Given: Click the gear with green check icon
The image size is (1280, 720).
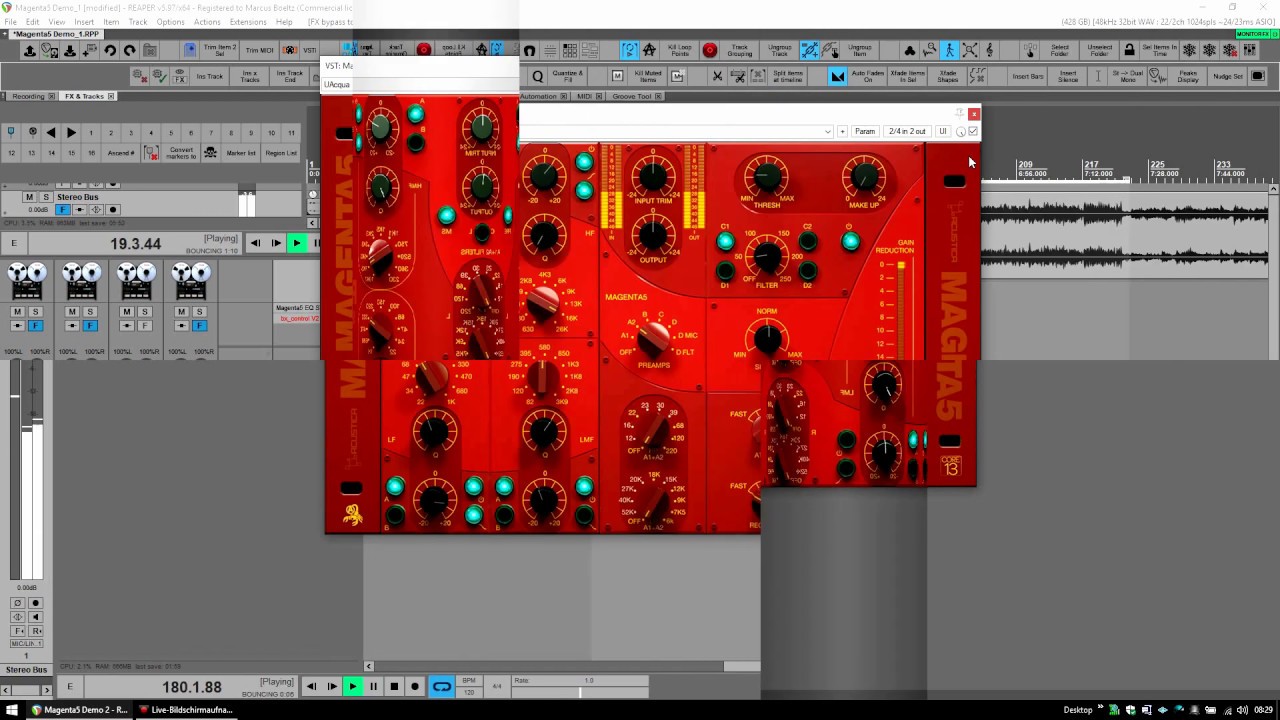Looking at the screenshot, I should point(159,76).
